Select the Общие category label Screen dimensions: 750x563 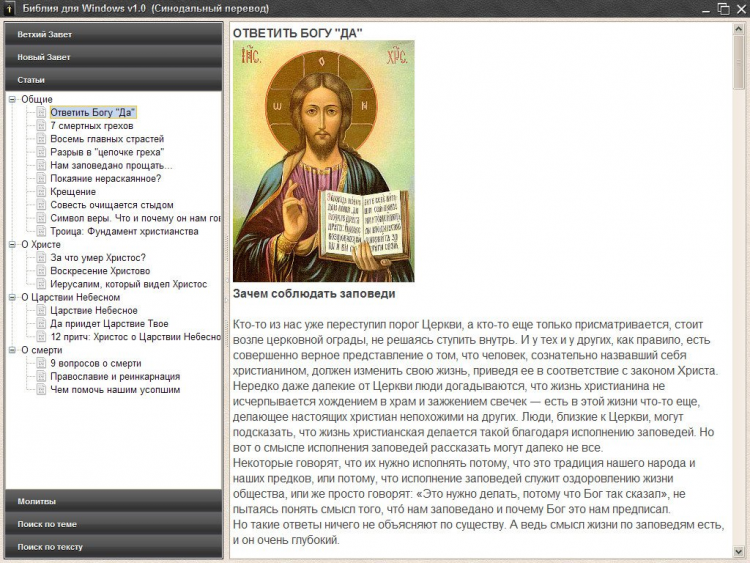click(x=37, y=99)
